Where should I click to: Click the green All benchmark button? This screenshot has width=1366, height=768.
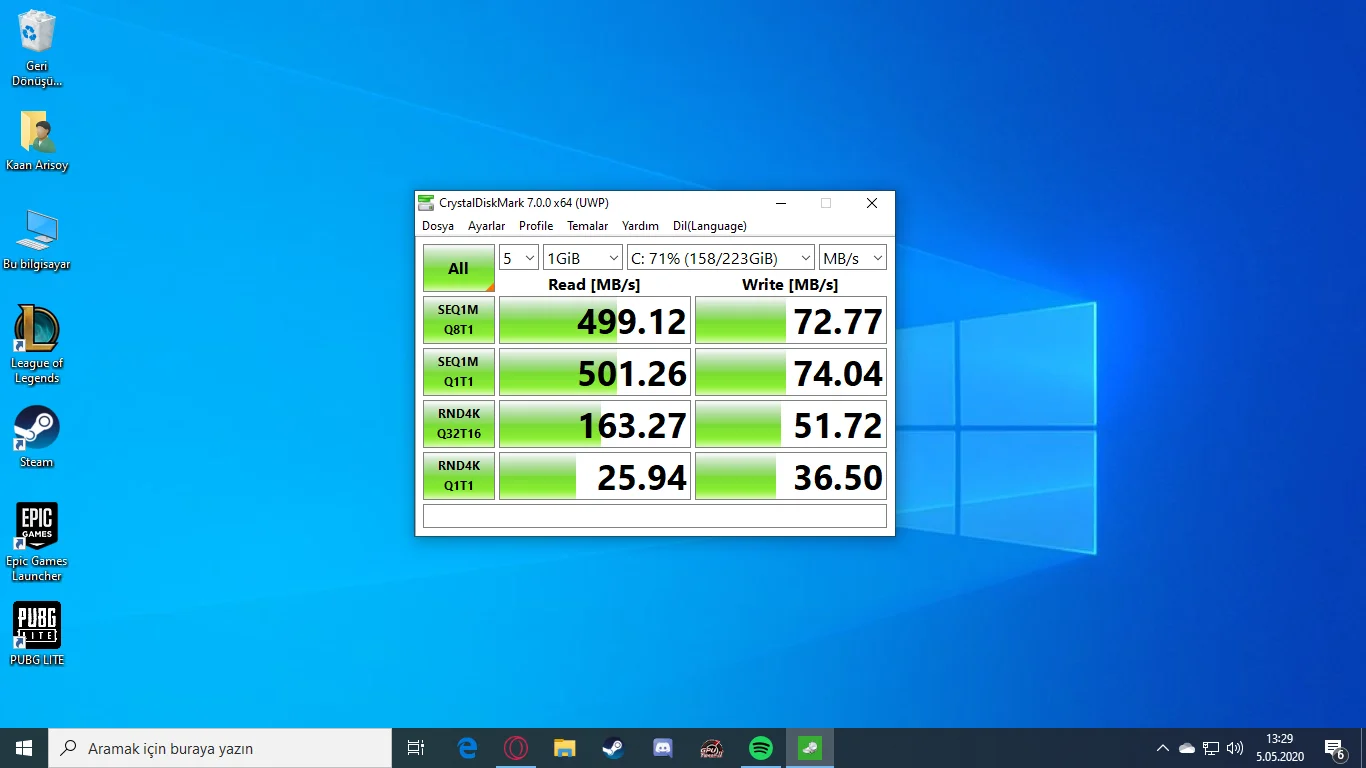tap(458, 268)
